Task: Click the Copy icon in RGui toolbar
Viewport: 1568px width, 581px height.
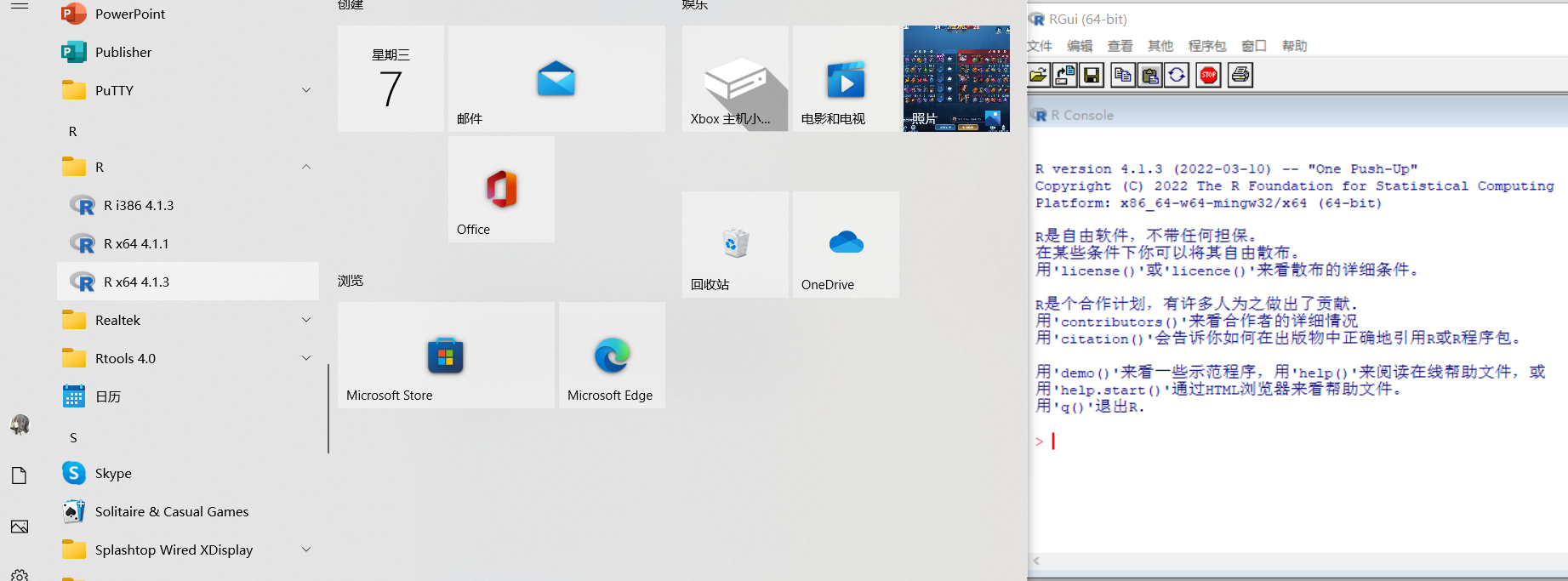Action: pos(1123,76)
